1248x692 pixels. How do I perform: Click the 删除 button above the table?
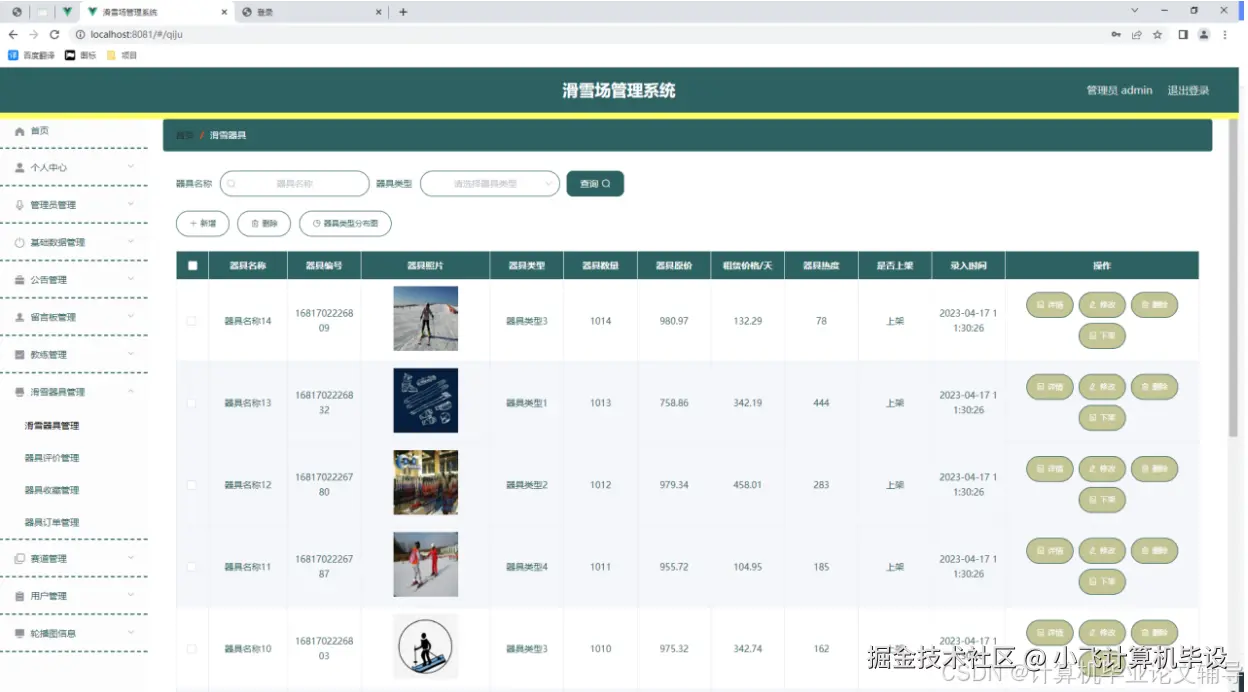click(x=264, y=224)
